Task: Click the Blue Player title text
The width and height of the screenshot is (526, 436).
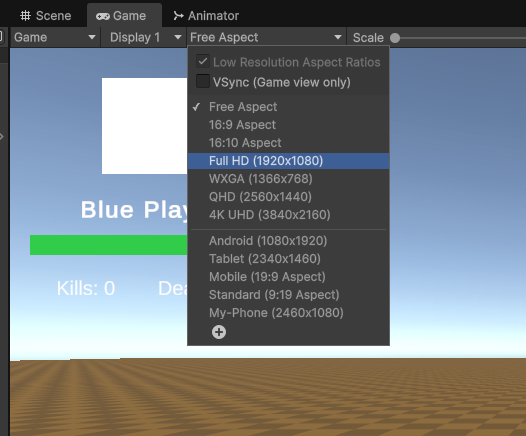Action: pos(134,210)
